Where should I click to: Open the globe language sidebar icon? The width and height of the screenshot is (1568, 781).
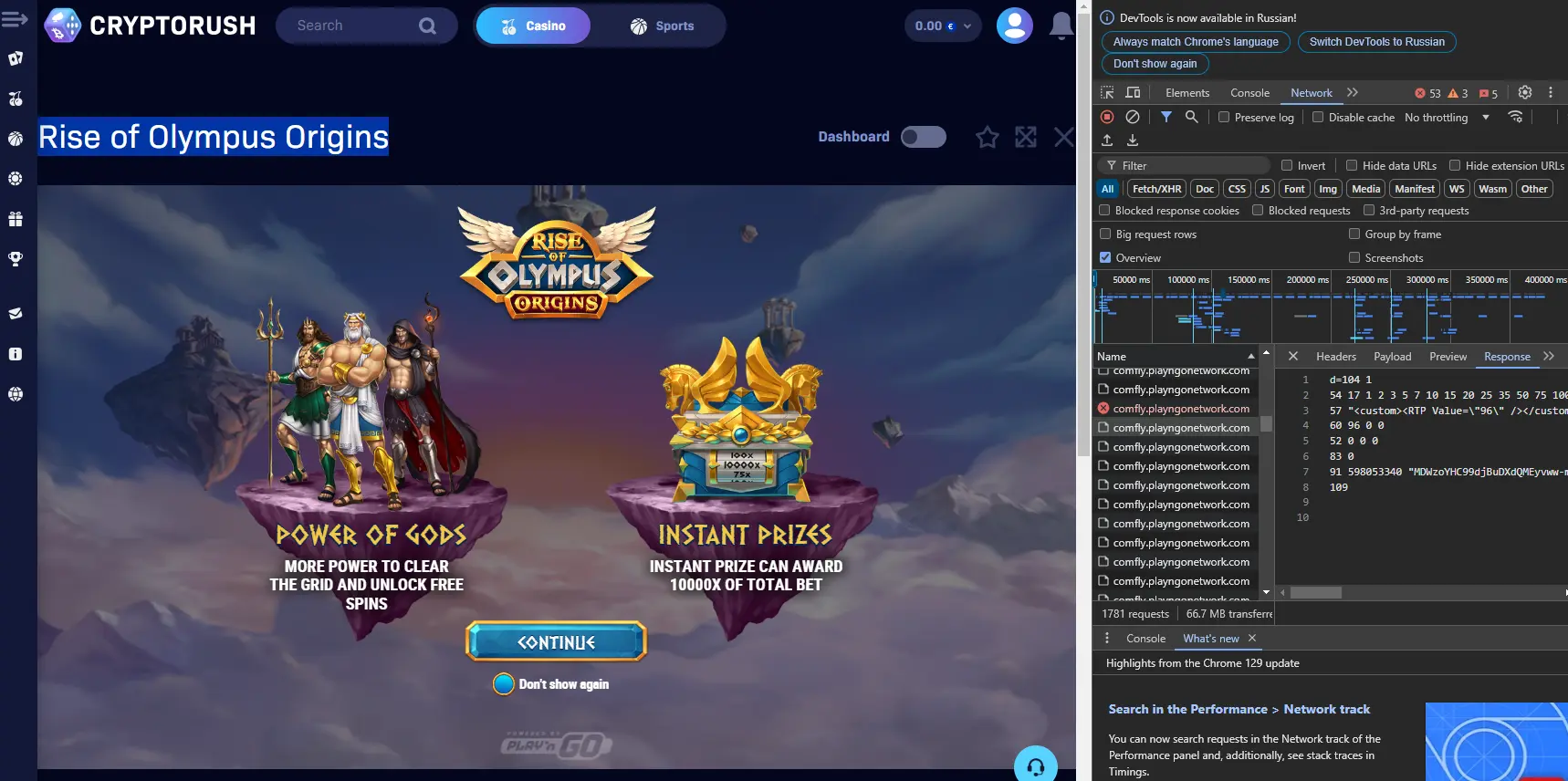coord(16,394)
